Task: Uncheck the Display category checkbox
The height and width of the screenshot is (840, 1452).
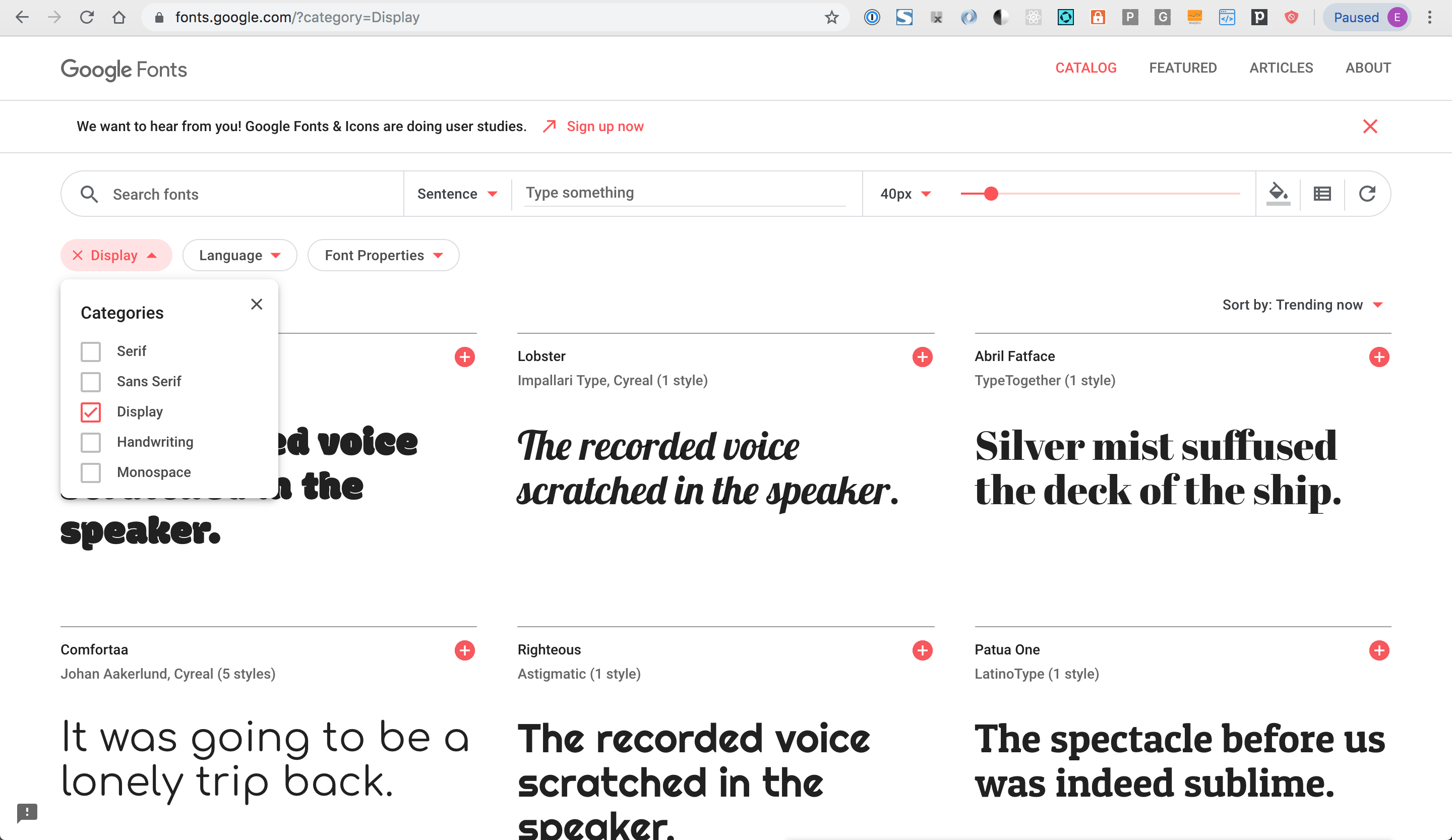Action: pos(90,412)
